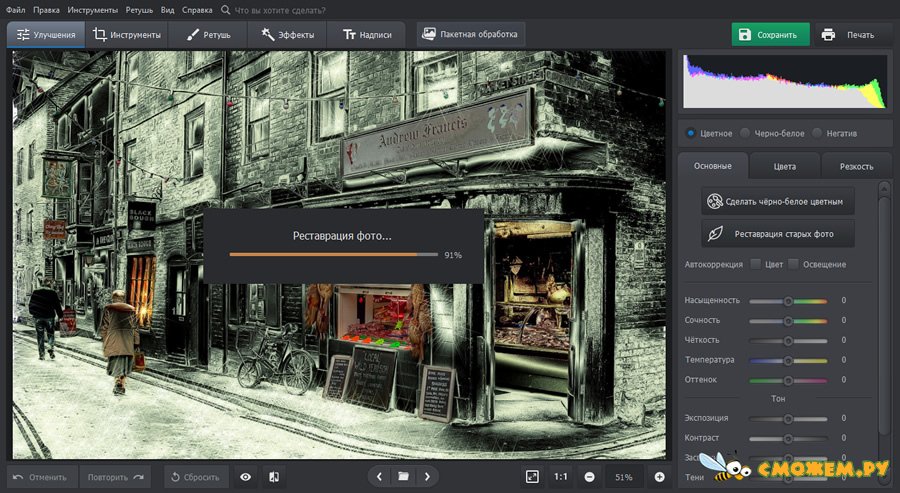Screen dimensions: 900x493
Task: Click the leaf icon on restoration button
Action: pyautogui.click(x=715, y=234)
